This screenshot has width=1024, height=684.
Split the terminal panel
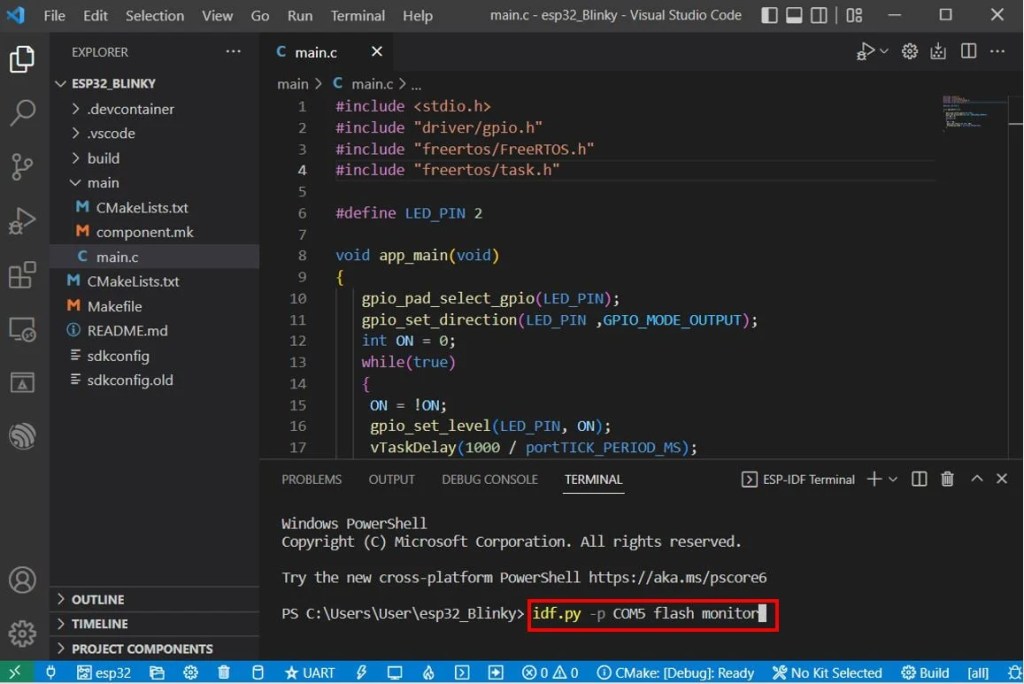pos(918,479)
